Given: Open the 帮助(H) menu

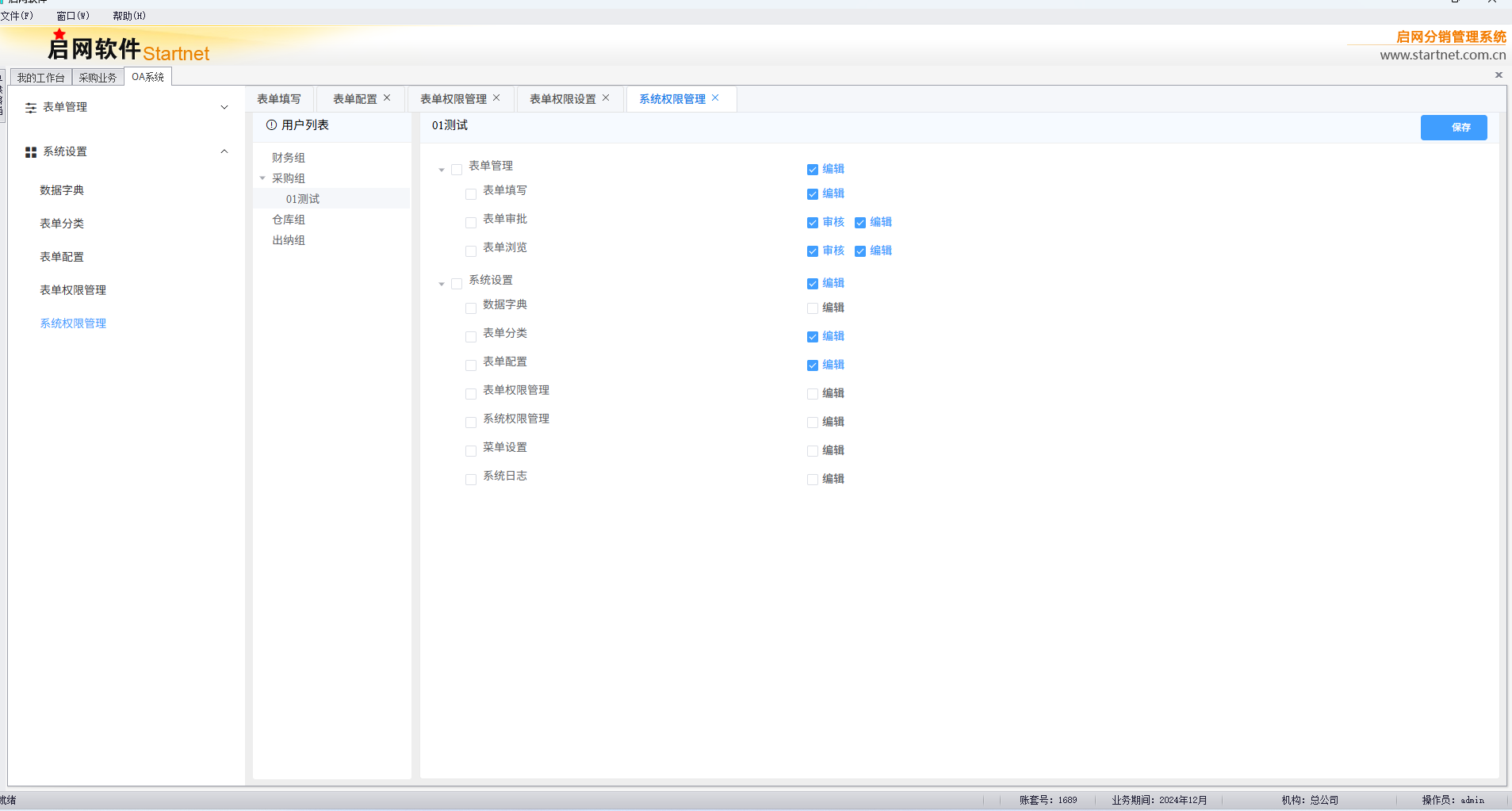Looking at the screenshot, I should (129, 16).
